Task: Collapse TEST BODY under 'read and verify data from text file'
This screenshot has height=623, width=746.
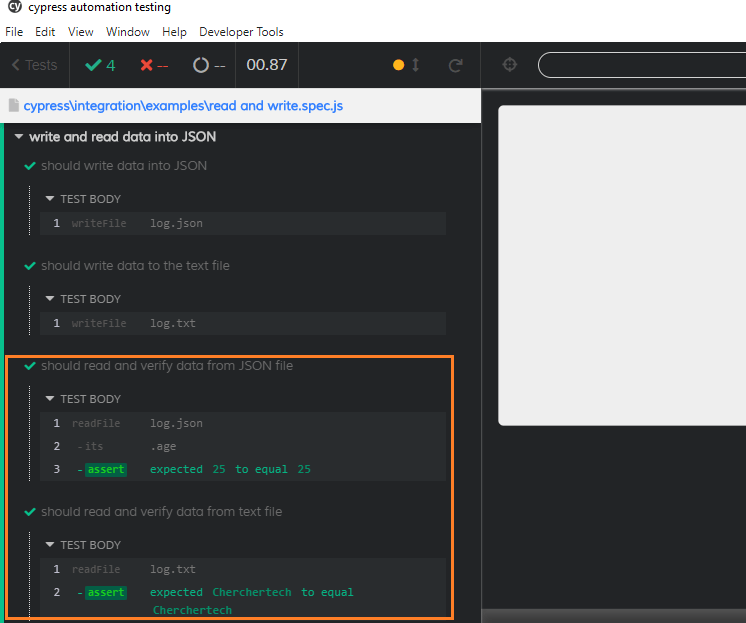Action: [83, 545]
